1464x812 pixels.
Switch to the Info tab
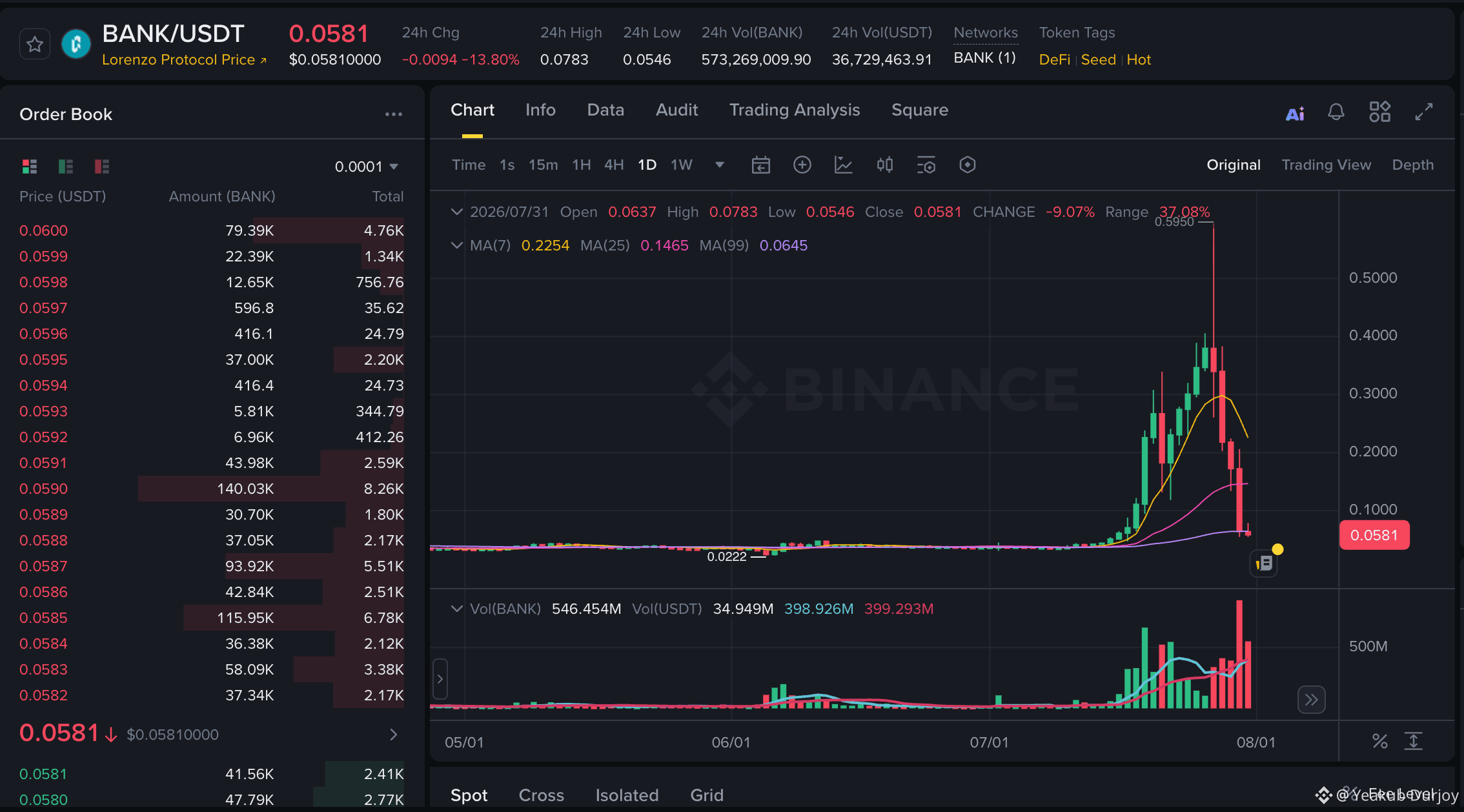540,110
